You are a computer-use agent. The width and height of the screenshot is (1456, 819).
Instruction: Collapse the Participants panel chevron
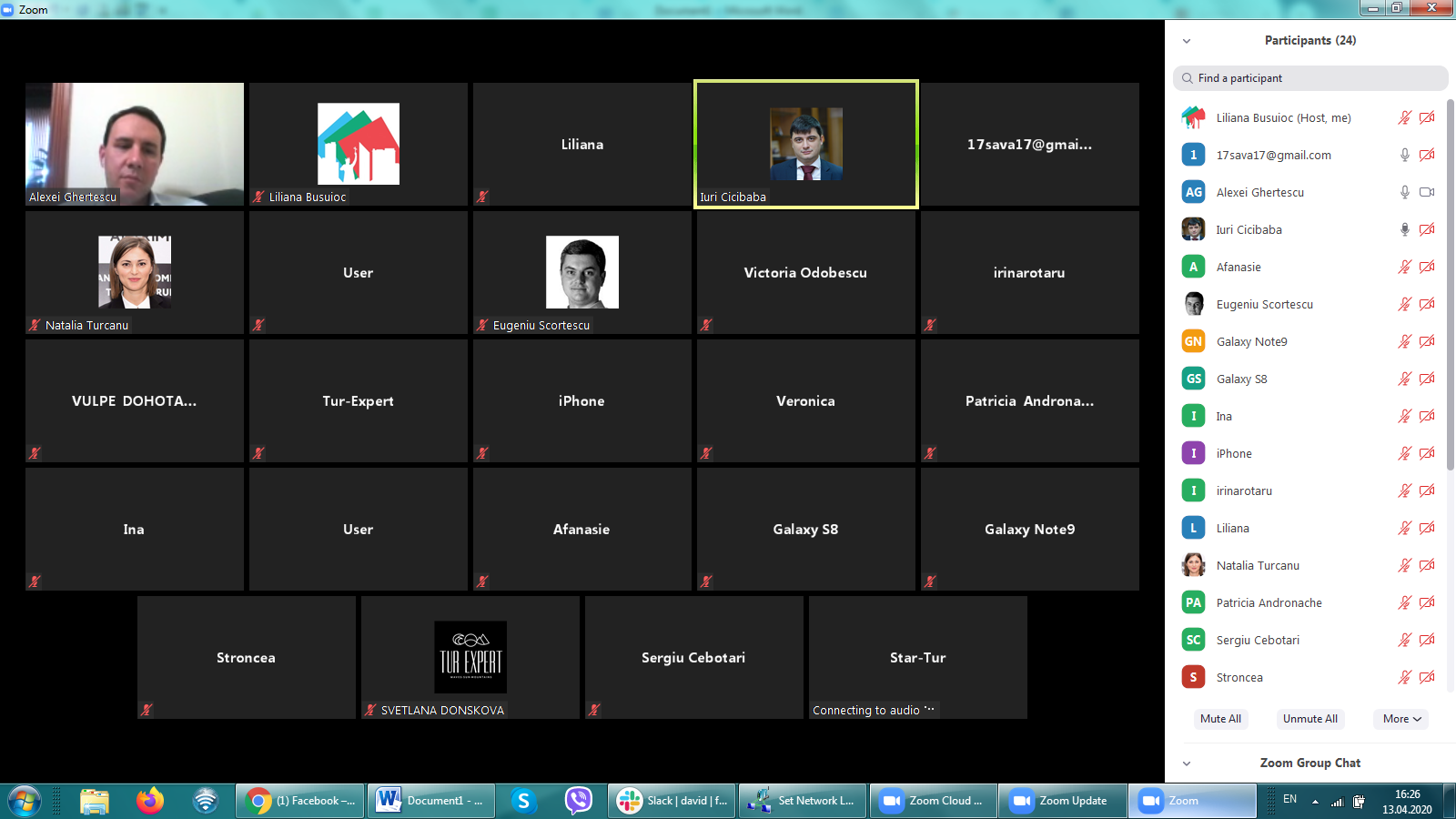pos(1187,41)
